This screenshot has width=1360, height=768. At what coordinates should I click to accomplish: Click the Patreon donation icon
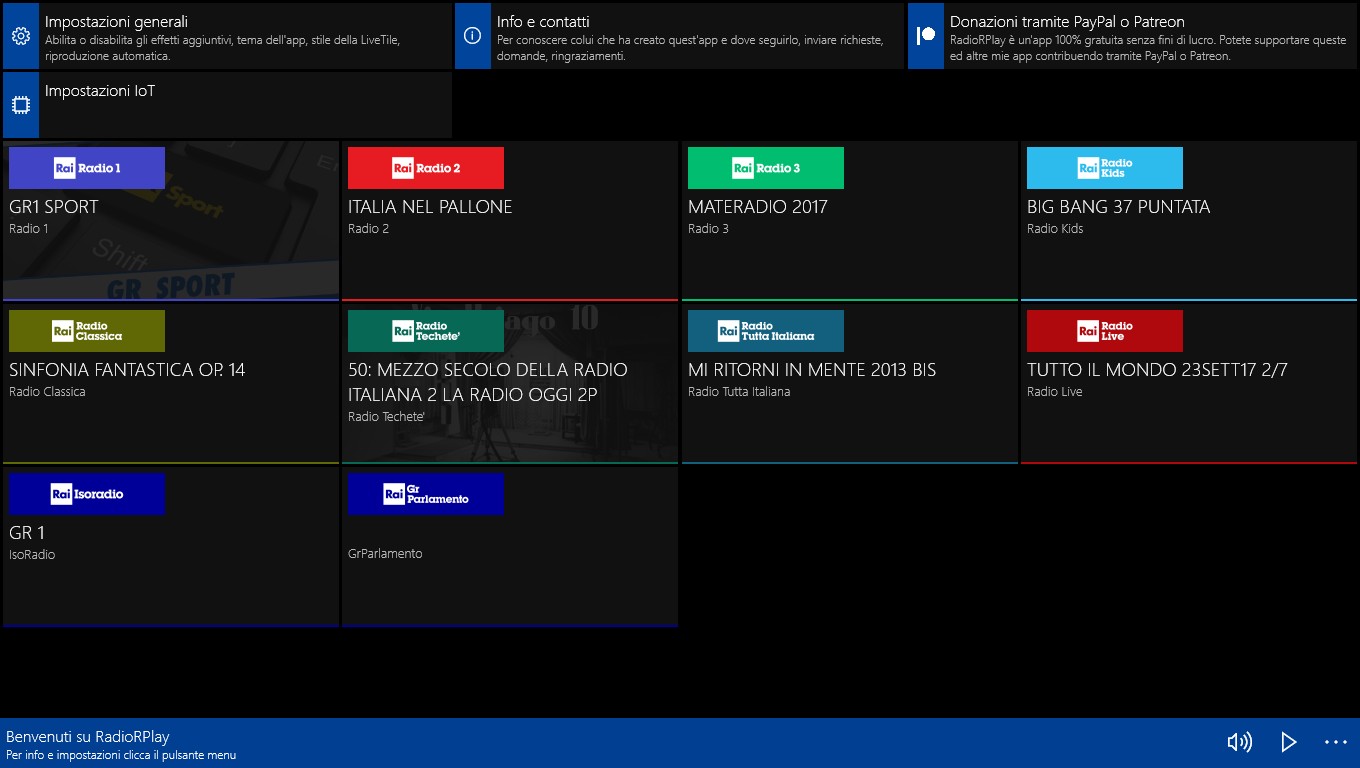click(x=926, y=36)
